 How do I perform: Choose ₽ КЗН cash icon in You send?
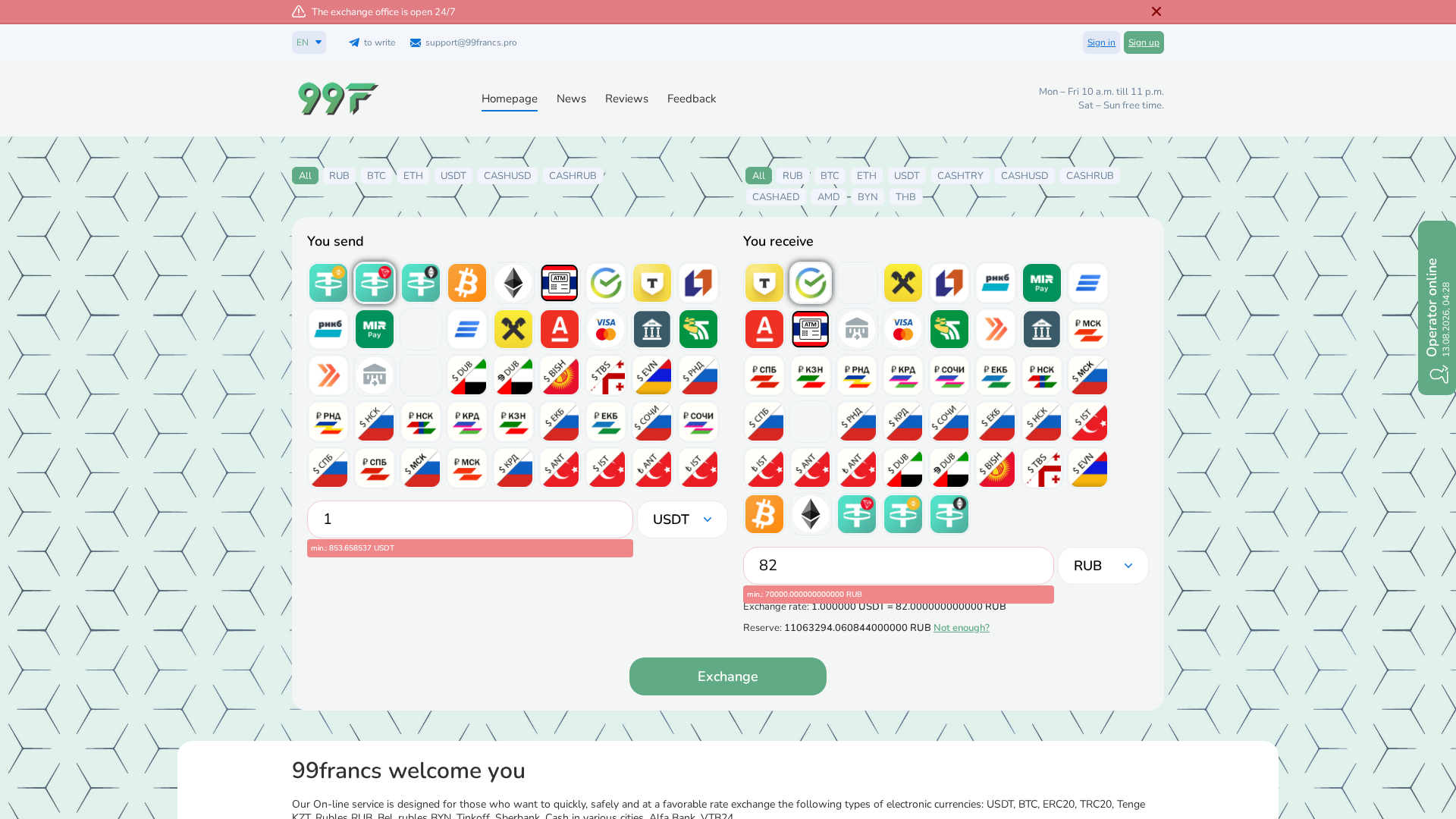[513, 422]
